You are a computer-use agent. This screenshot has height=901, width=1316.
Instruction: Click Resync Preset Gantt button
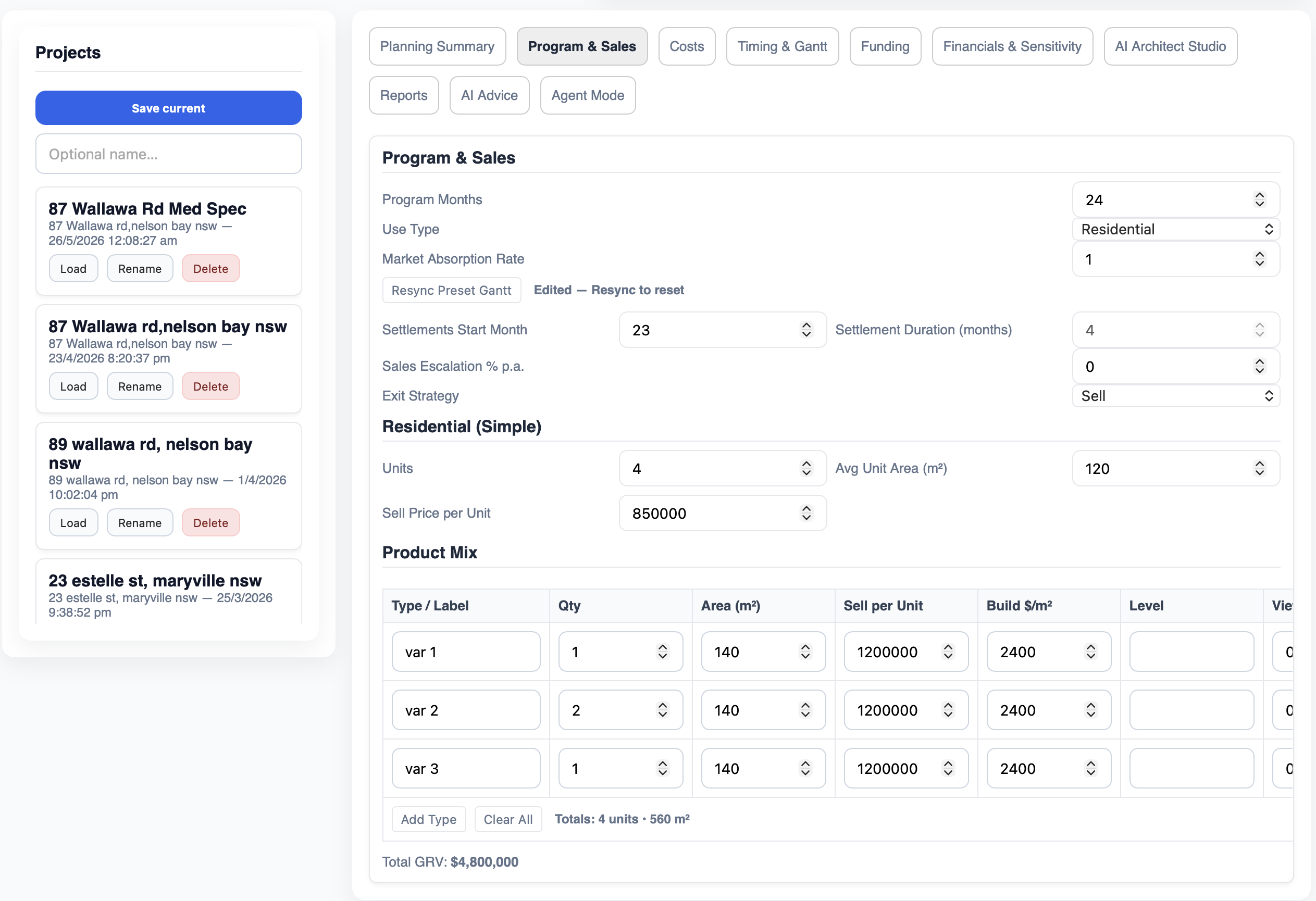[x=451, y=290]
